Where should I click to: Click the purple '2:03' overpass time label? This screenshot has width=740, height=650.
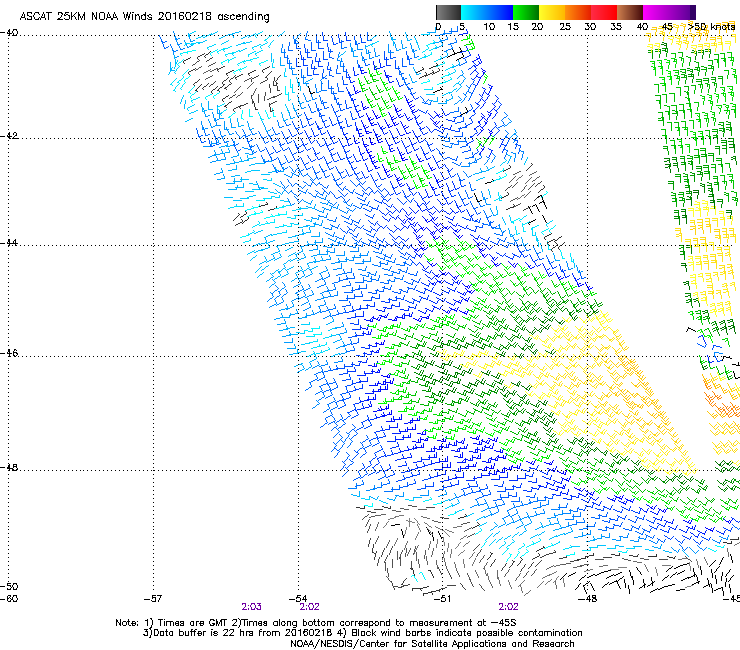point(252,607)
